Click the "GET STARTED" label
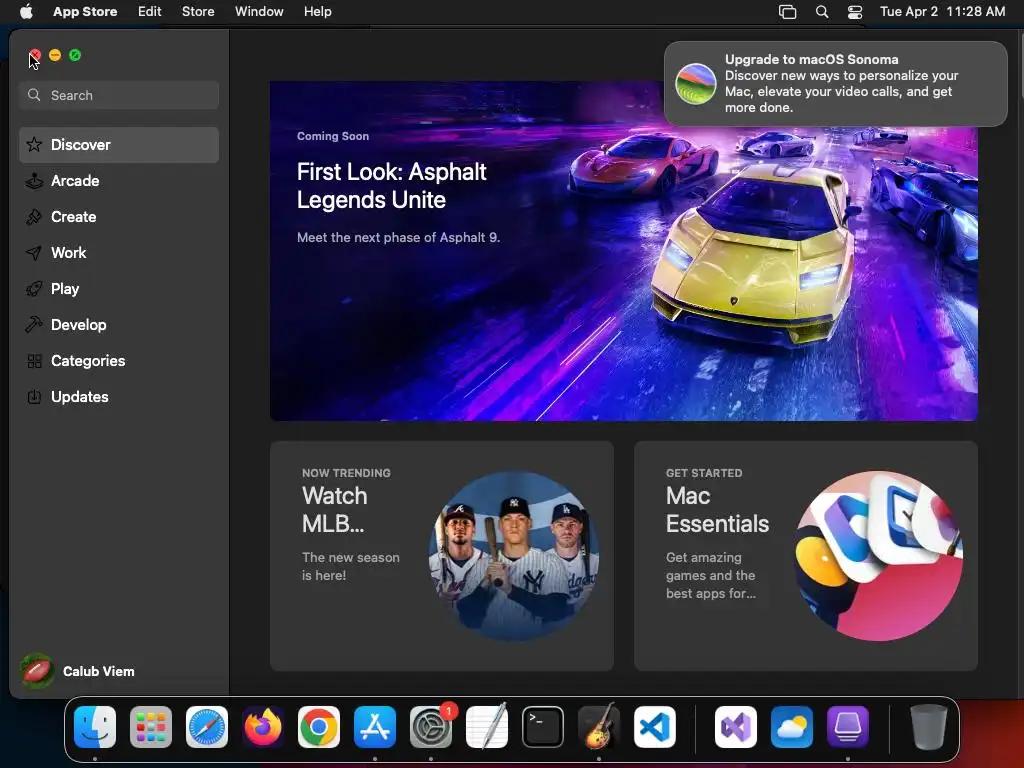Viewport: 1024px width, 768px height. (x=704, y=473)
